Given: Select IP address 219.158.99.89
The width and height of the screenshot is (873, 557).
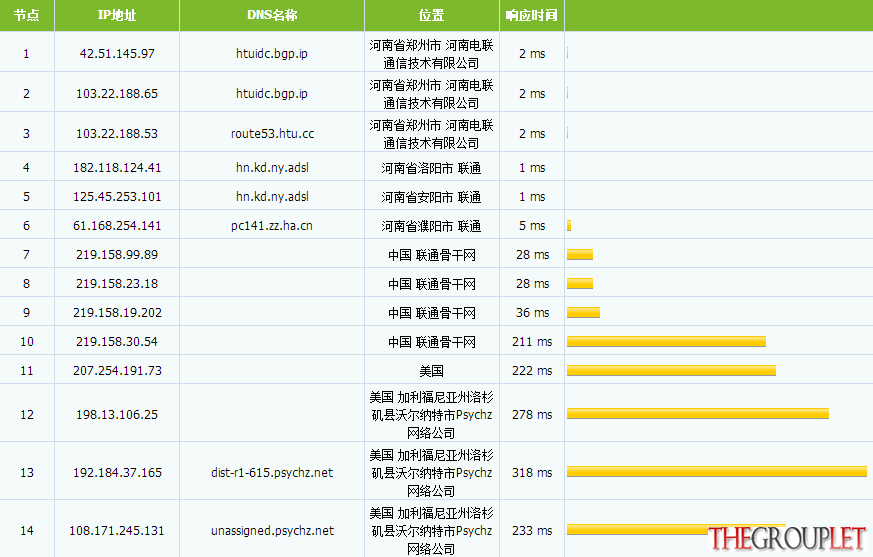Looking at the screenshot, I should coord(117,255).
